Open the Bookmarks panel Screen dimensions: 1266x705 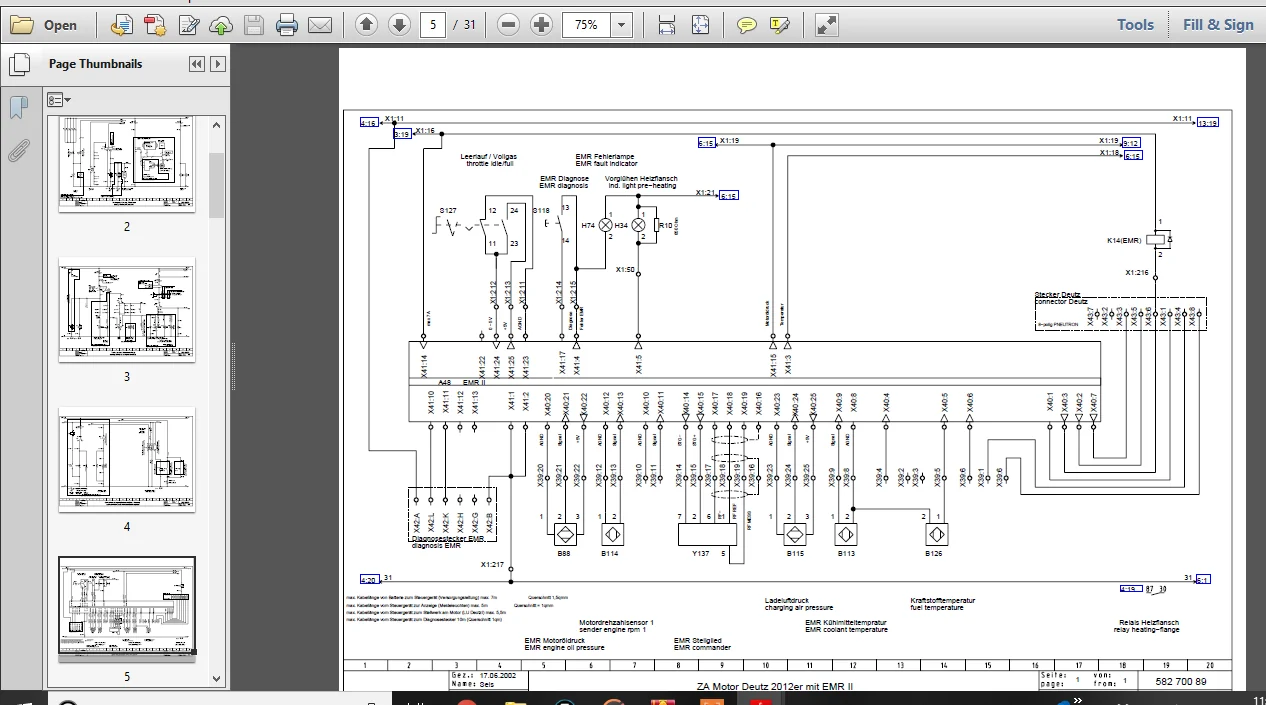pos(18,108)
